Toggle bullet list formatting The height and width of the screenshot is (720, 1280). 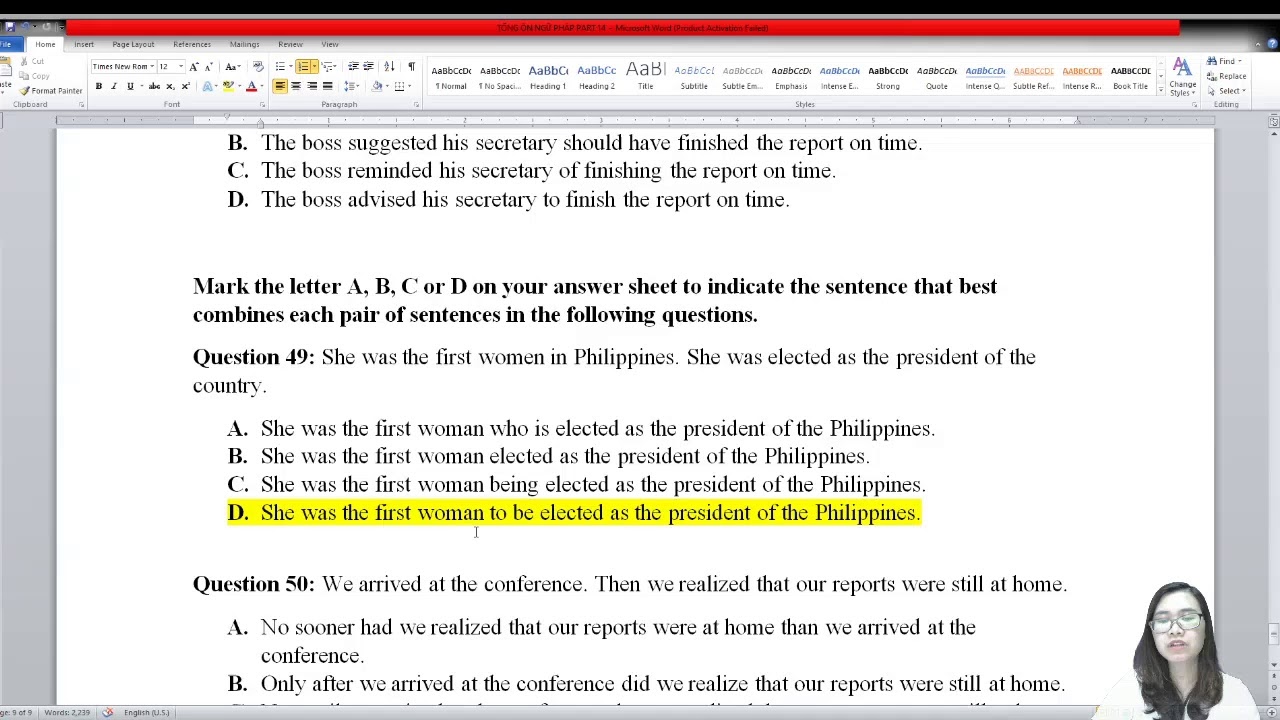(x=280, y=66)
